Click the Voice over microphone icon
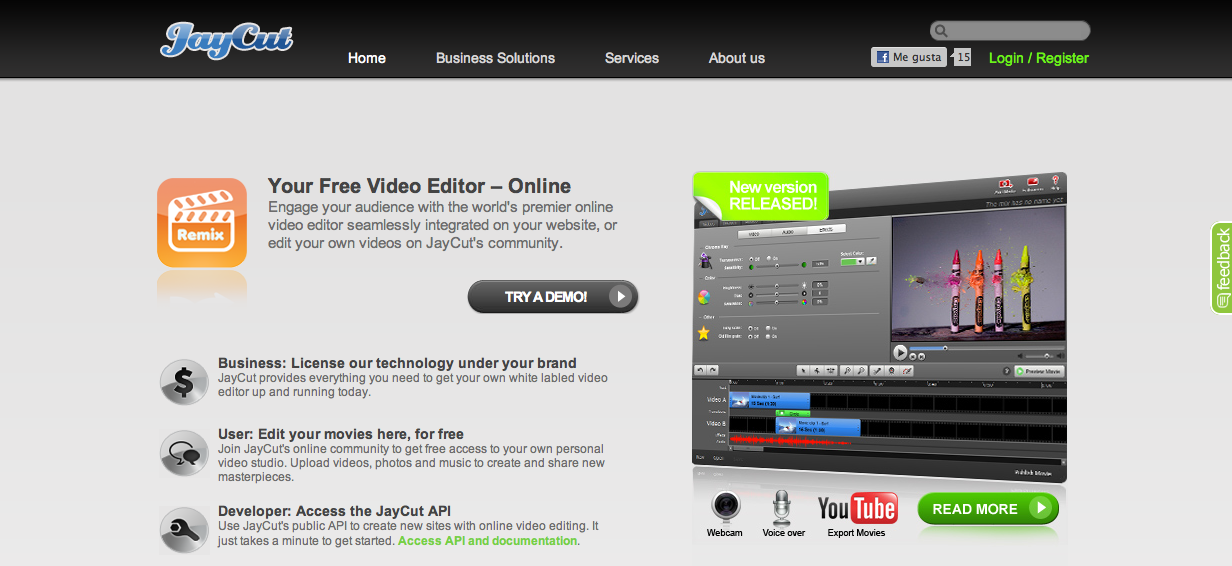This screenshot has width=1232, height=566. point(782,507)
